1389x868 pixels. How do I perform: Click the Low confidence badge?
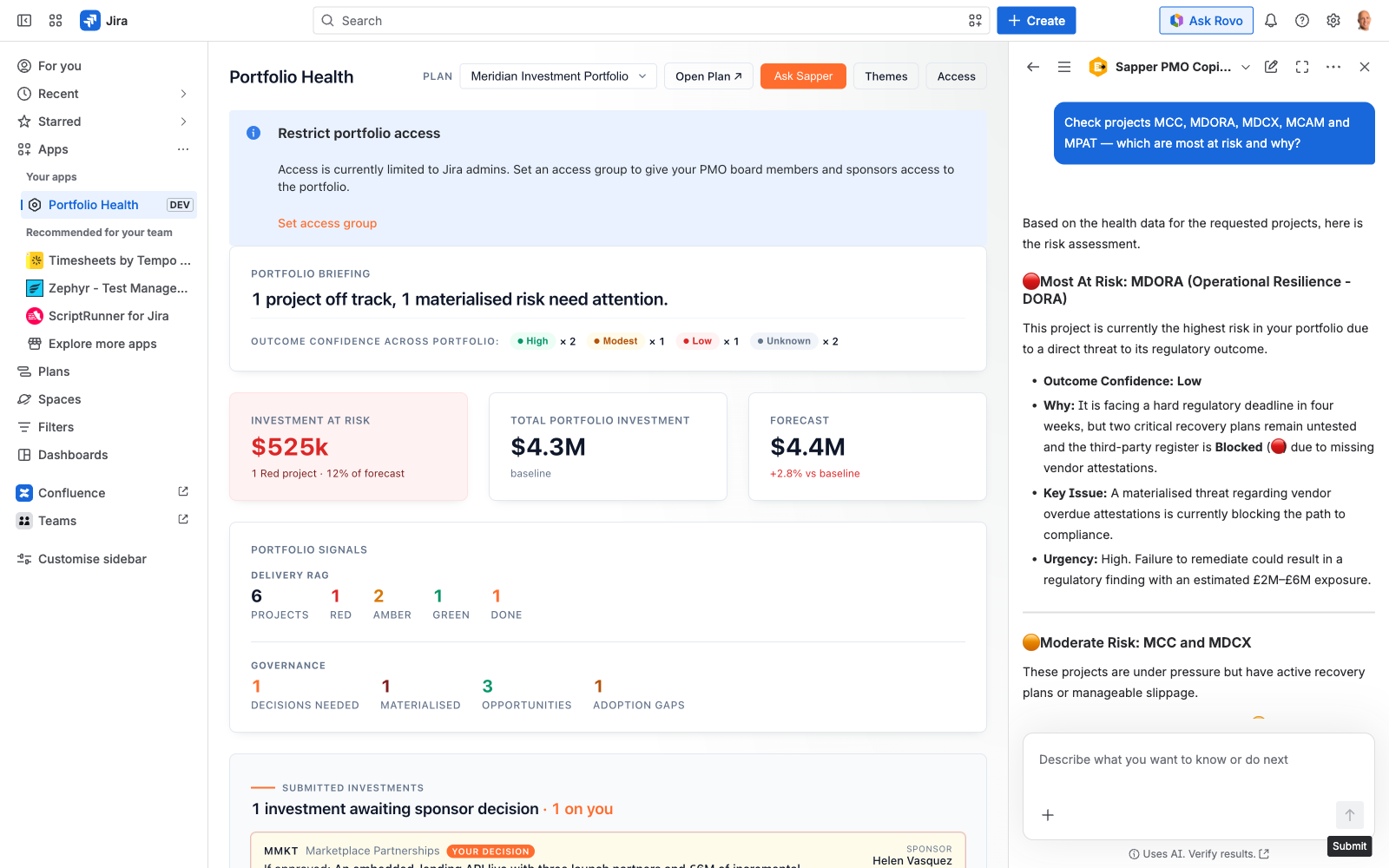[697, 341]
